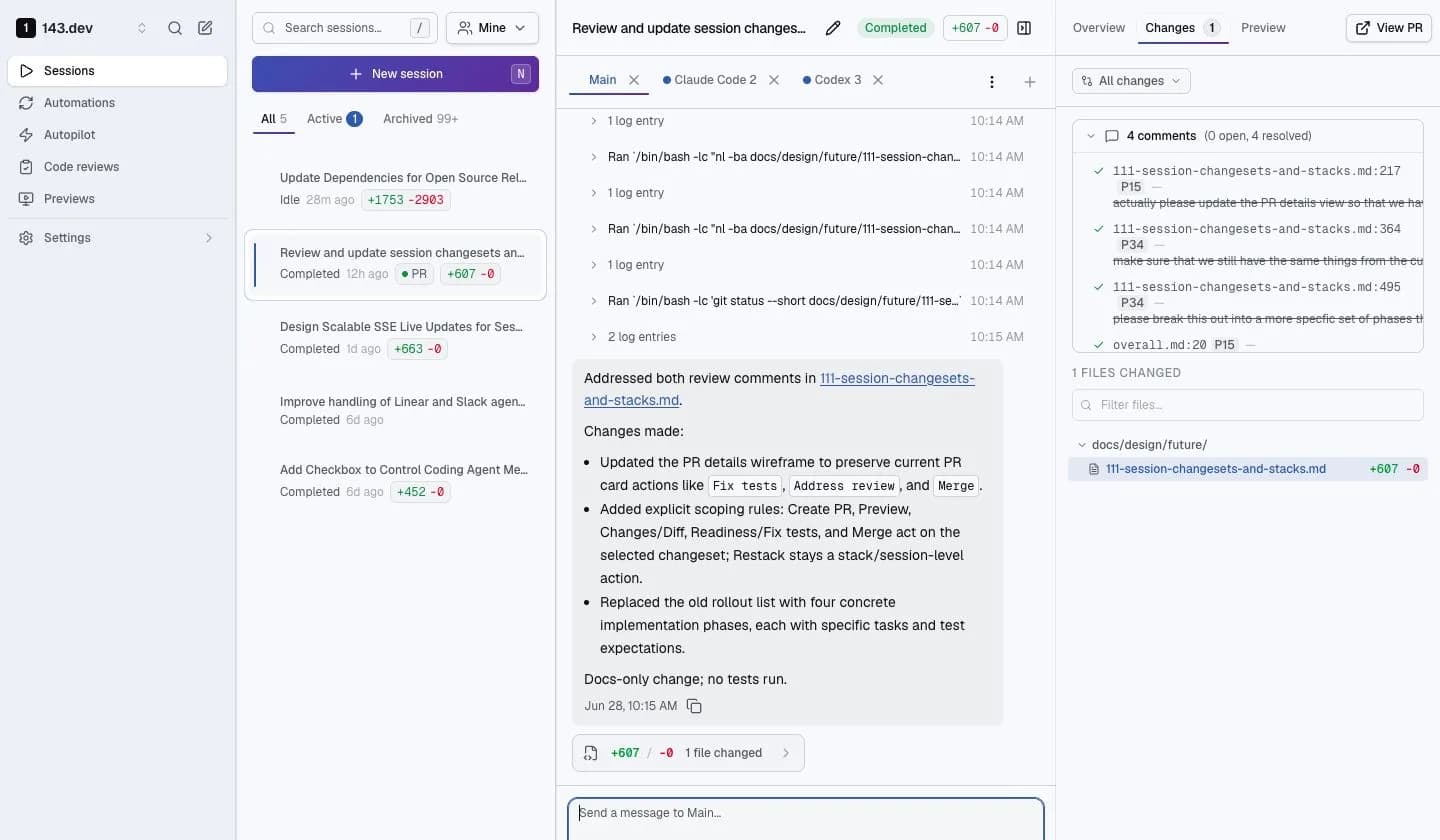Image resolution: width=1440 pixels, height=840 pixels.
Task: Close the Codex 3 tab
Action: coord(878,80)
